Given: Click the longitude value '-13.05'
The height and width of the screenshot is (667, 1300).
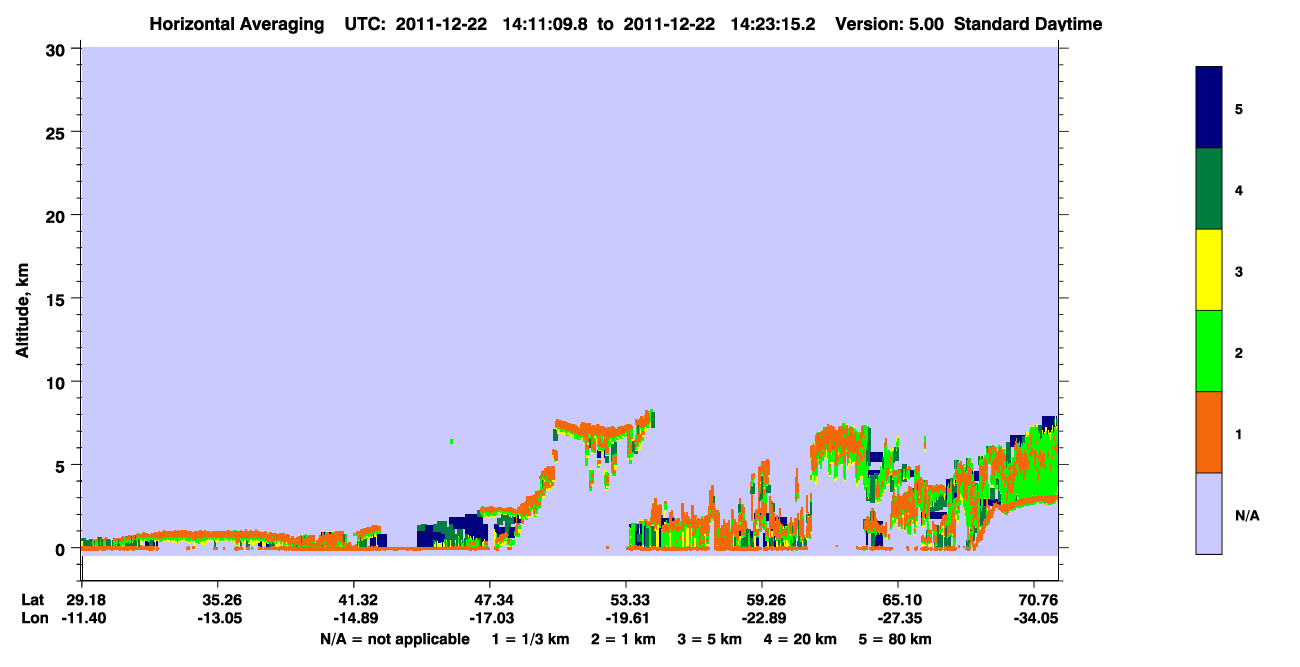Looking at the screenshot, I should pos(218,619).
